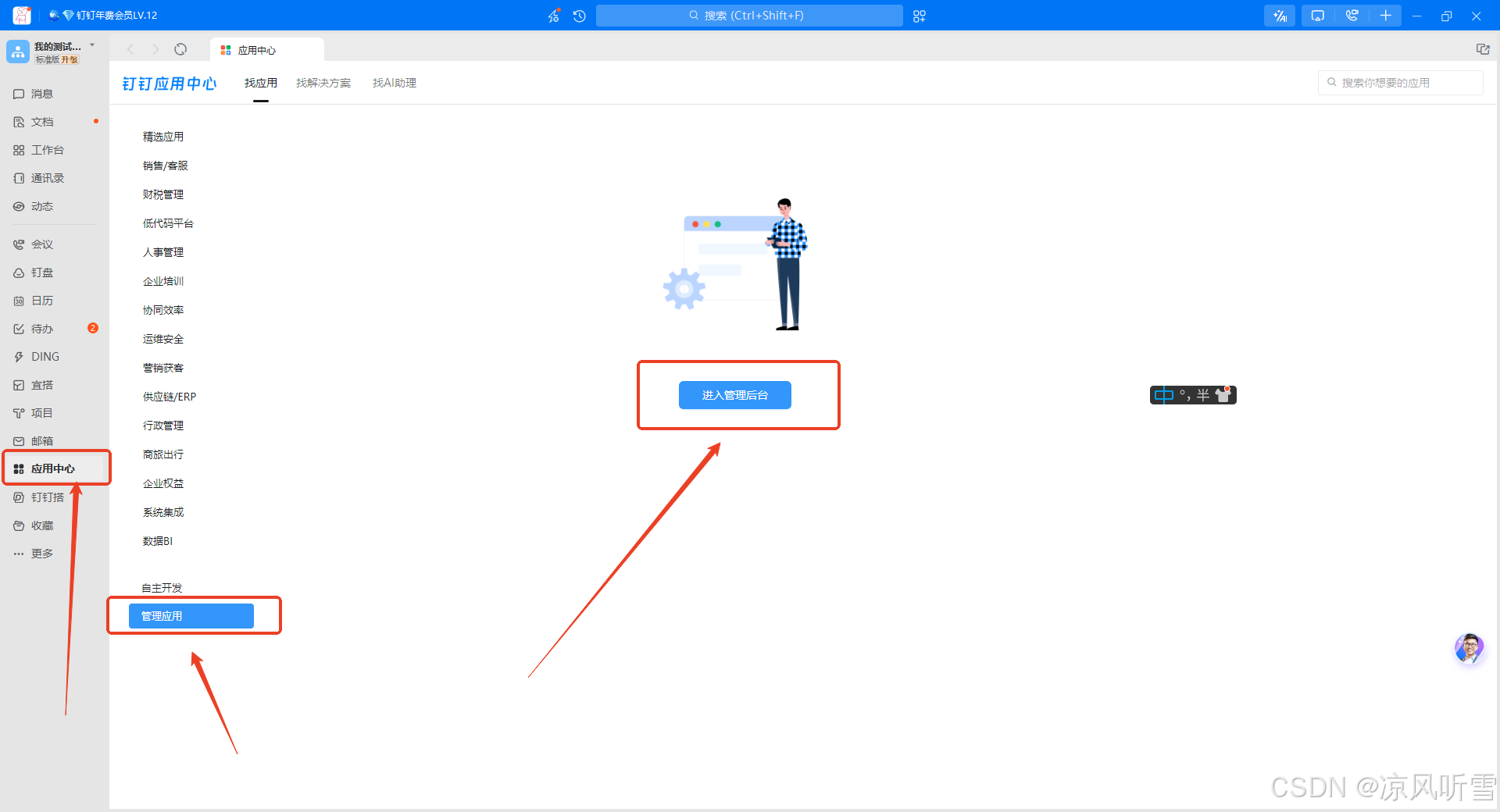Click the 管理应用 button
The width and height of the screenshot is (1500, 812).
click(x=191, y=616)
